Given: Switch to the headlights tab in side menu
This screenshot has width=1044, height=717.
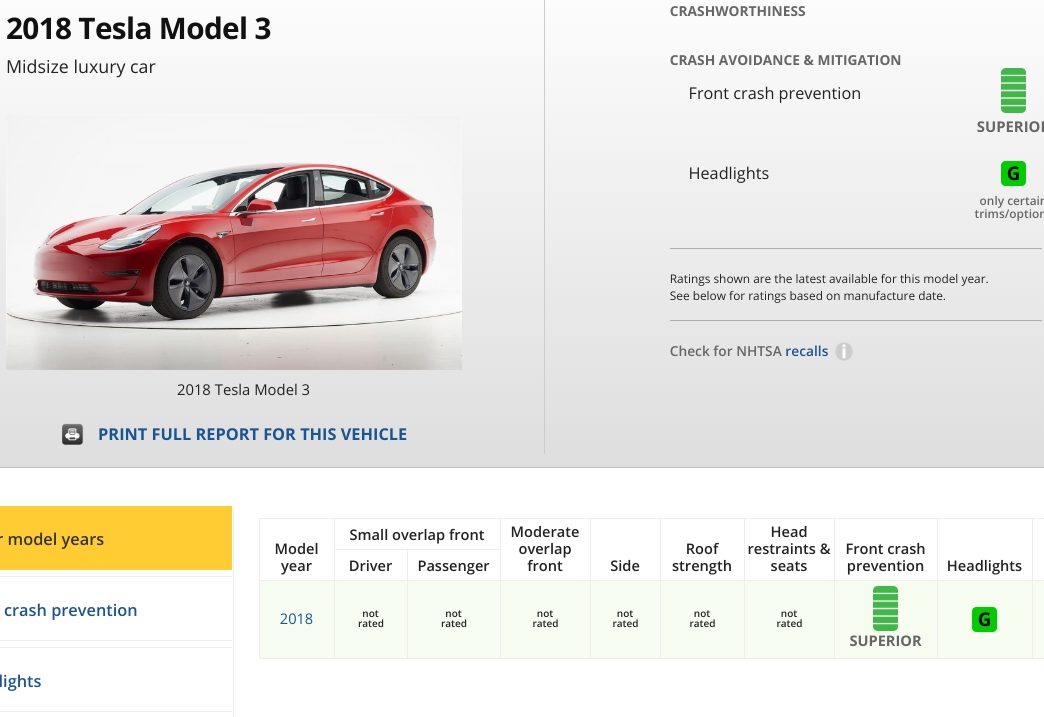Looking at the screenshot, I should (116, 681).
